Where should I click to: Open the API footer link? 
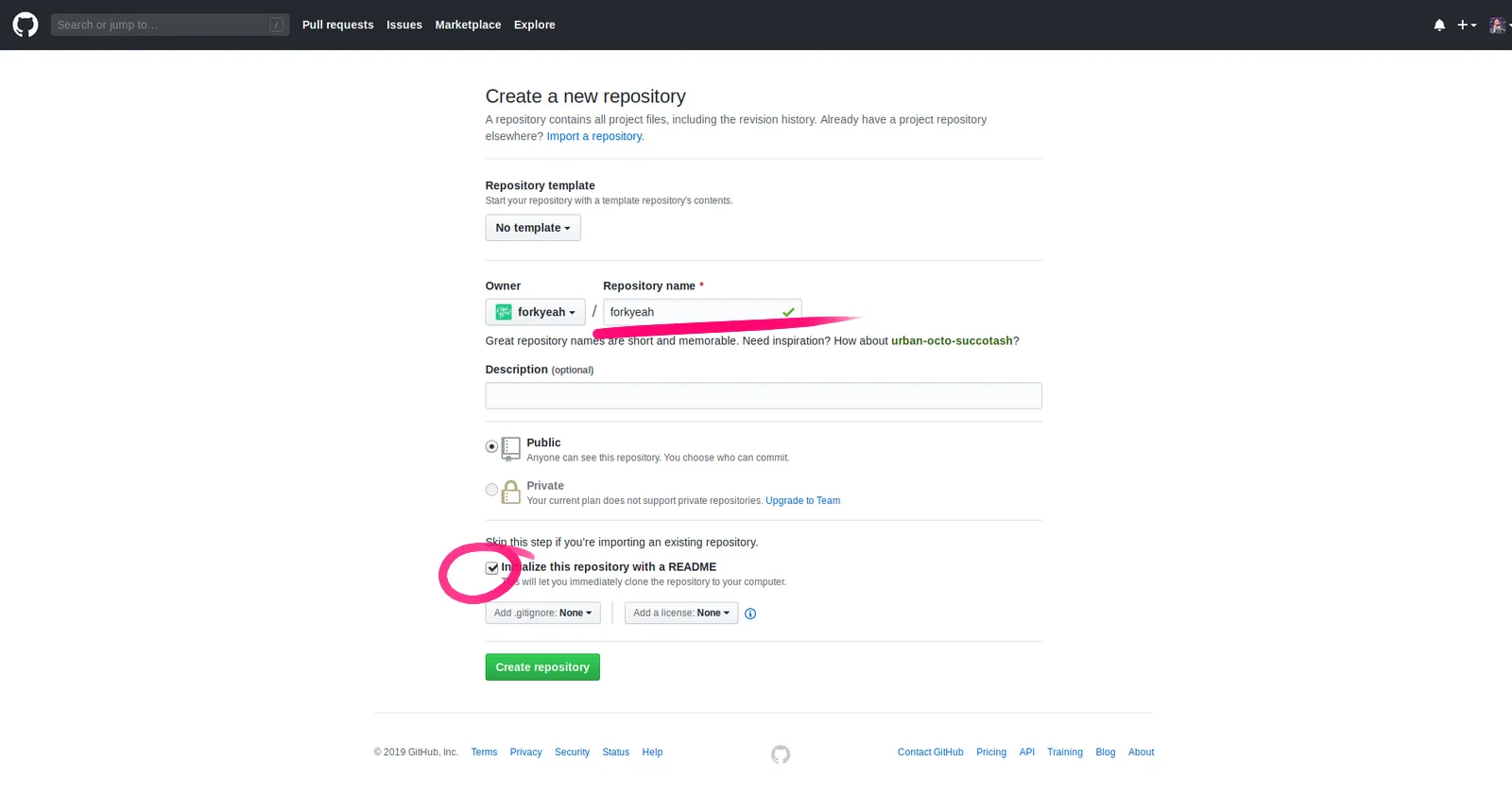tap(1027, 753)
